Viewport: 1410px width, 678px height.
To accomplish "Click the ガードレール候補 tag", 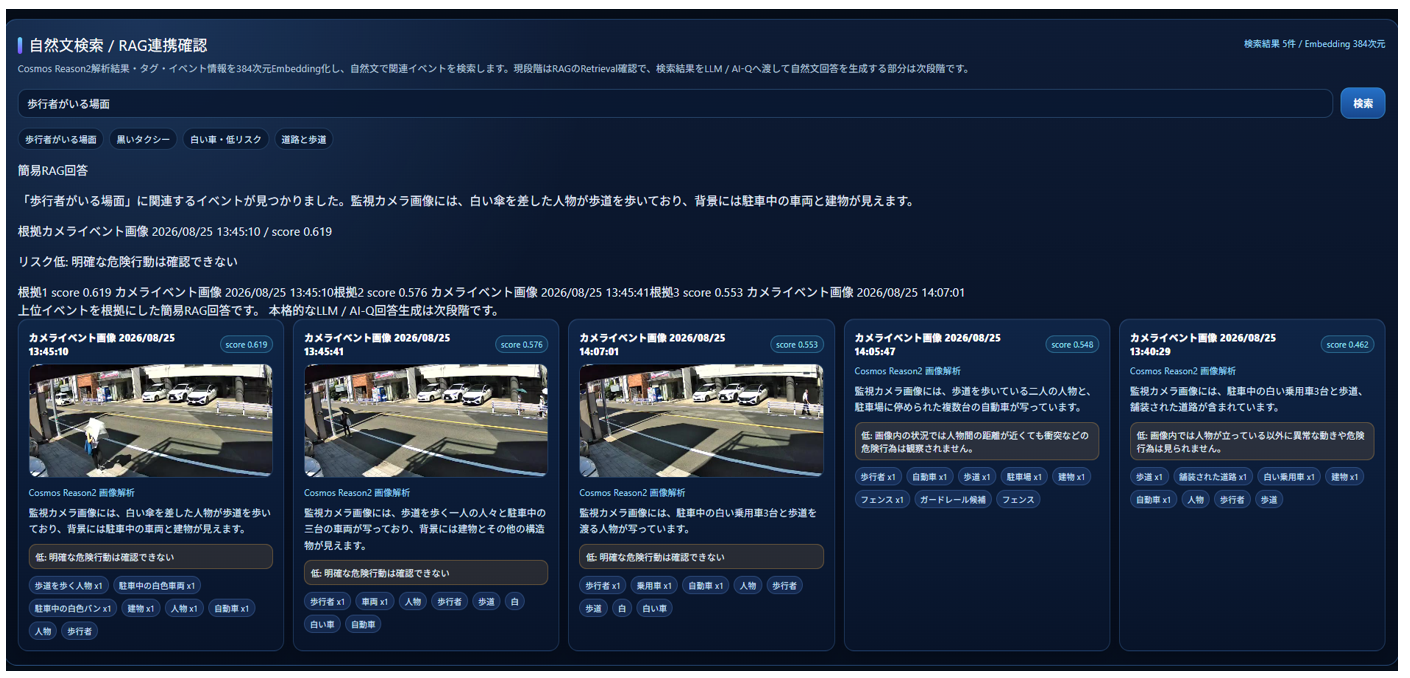I will (x=952, y=499).
